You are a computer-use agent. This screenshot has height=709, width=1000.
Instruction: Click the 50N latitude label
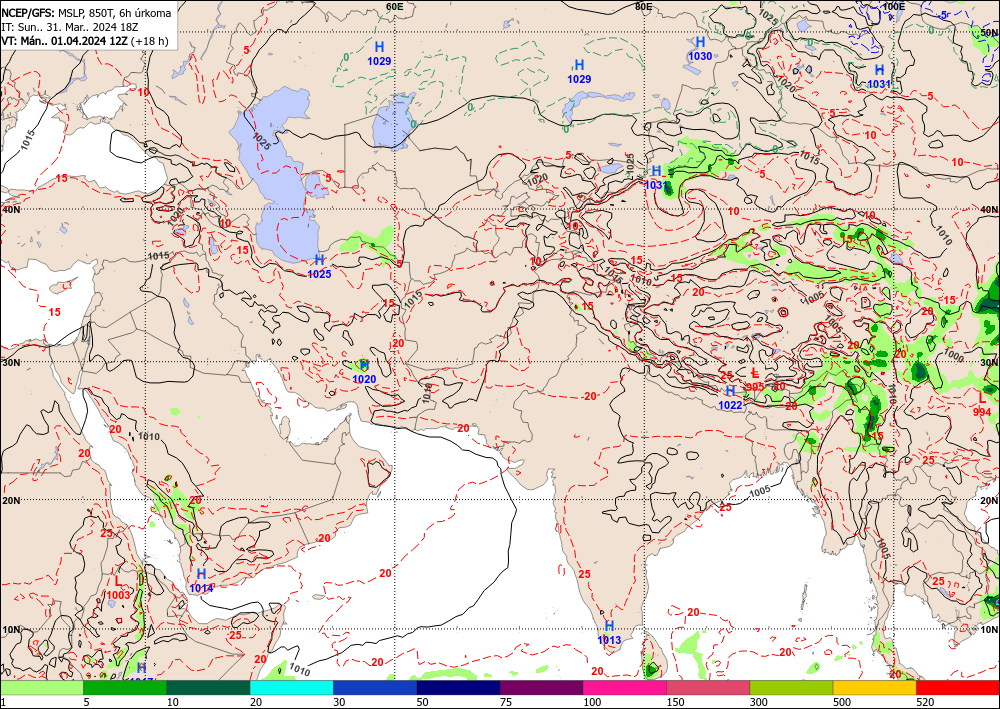pos(990,32)
